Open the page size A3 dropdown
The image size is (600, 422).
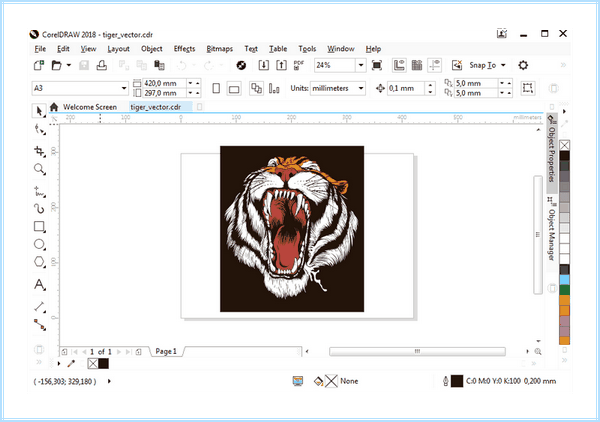[x=124, y=88]
